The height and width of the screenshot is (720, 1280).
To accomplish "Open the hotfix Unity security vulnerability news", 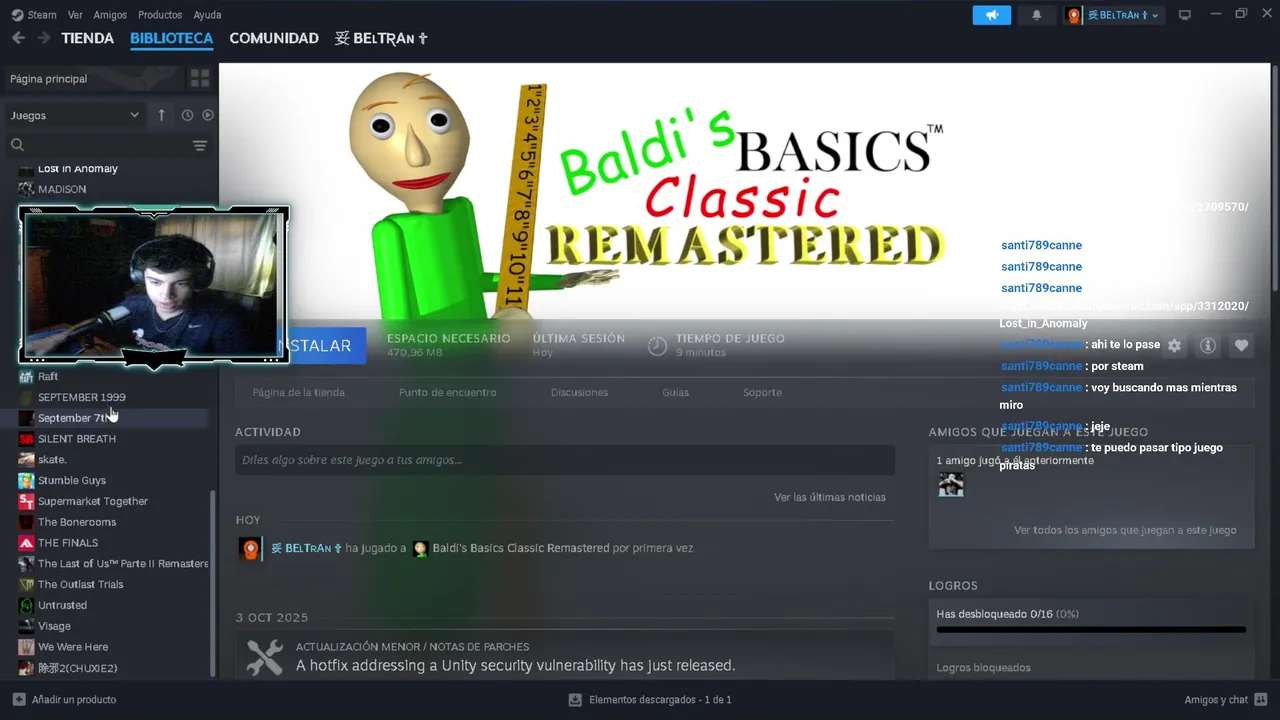I will (515, 665).
